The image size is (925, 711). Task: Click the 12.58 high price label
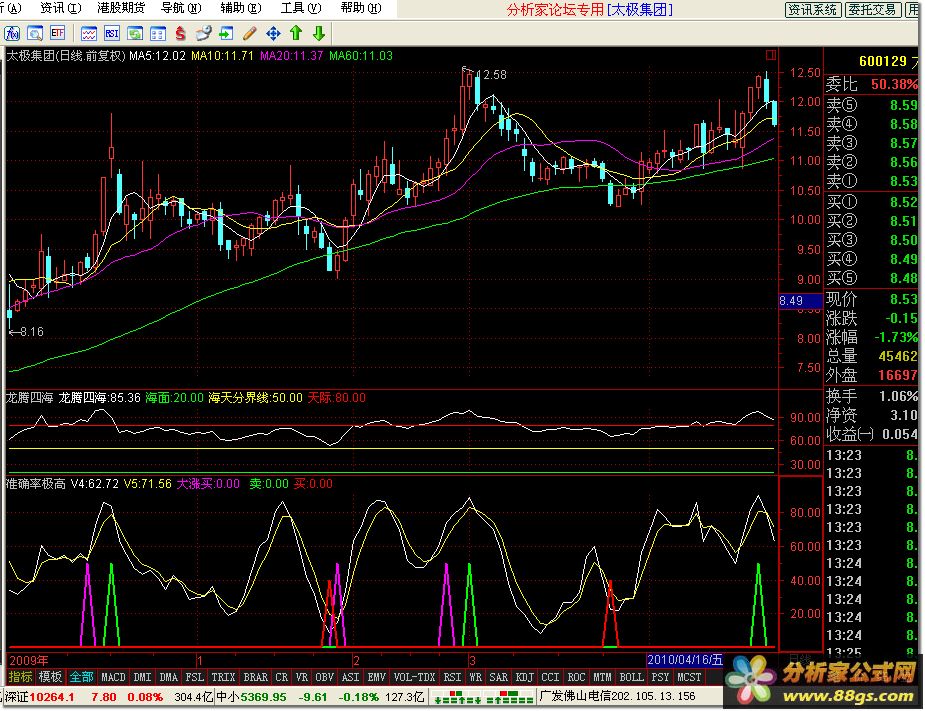[491, 75]
